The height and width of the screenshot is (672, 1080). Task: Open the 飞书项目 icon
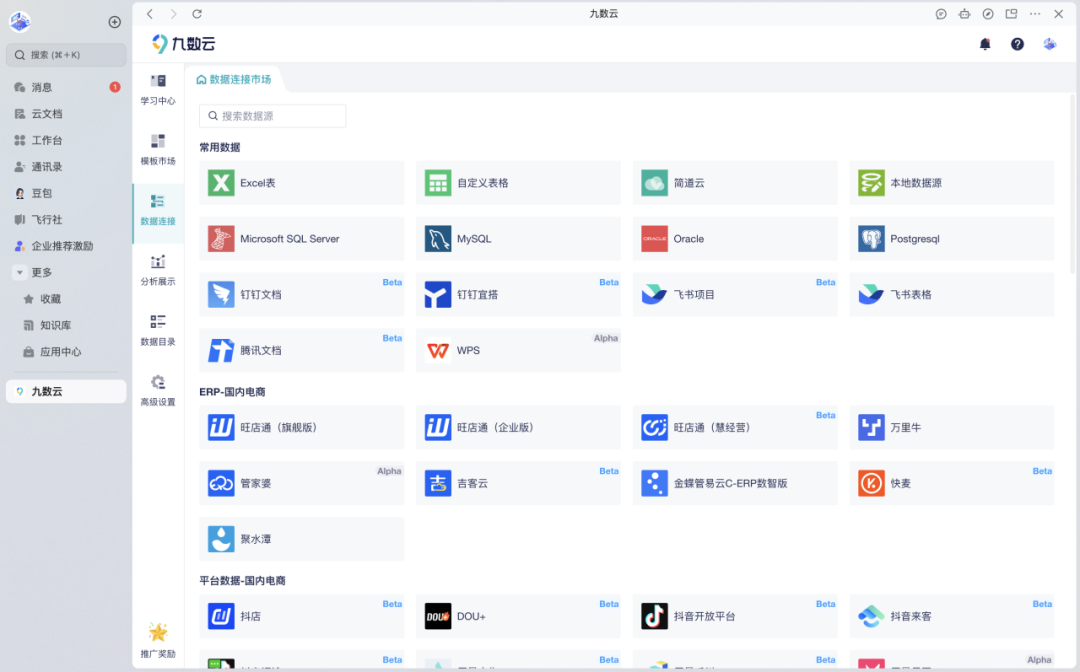click(654, 295)
